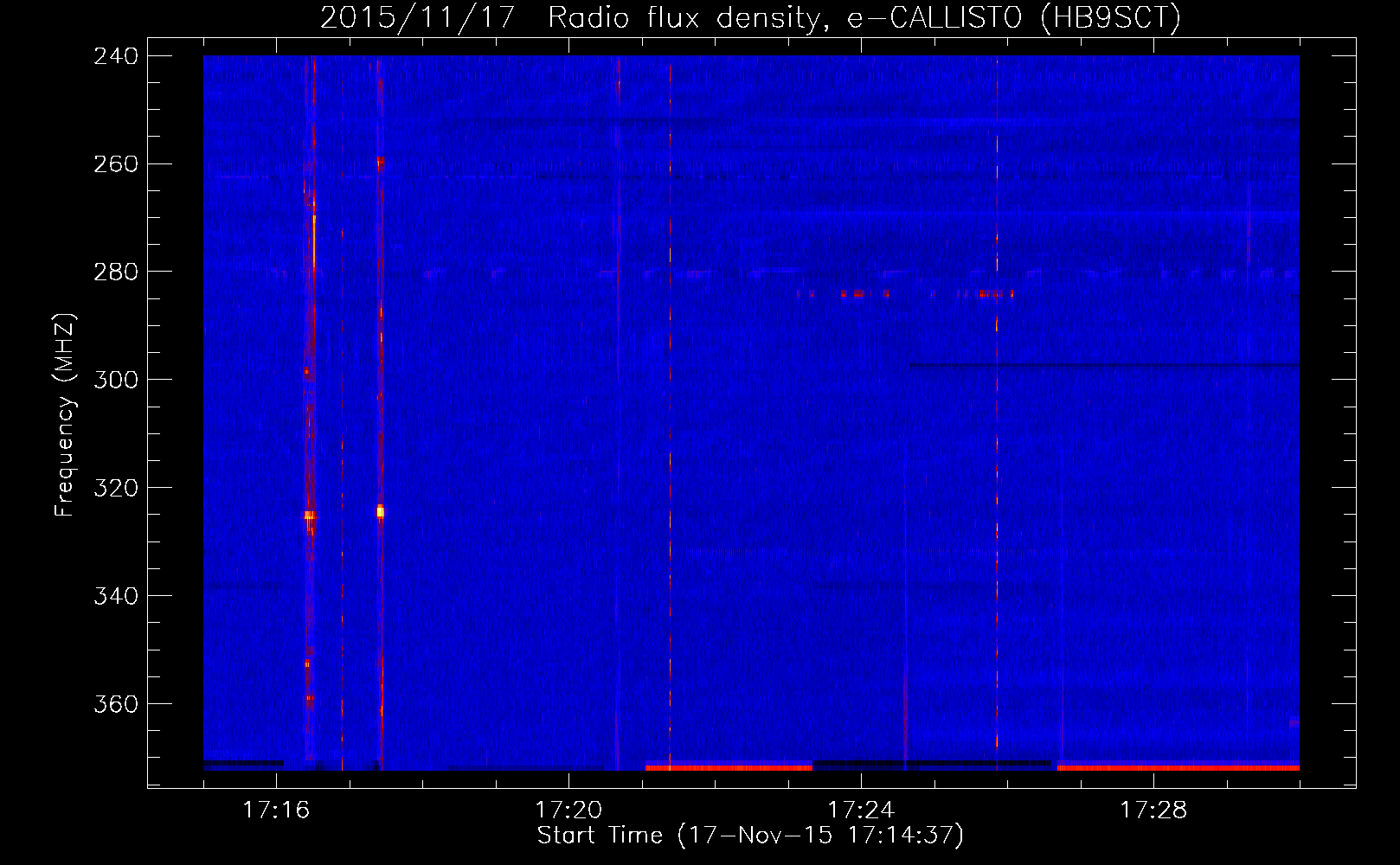1400x865 pixels.
Task: Click the 17:20 time tick label
Action: point(568,810)
